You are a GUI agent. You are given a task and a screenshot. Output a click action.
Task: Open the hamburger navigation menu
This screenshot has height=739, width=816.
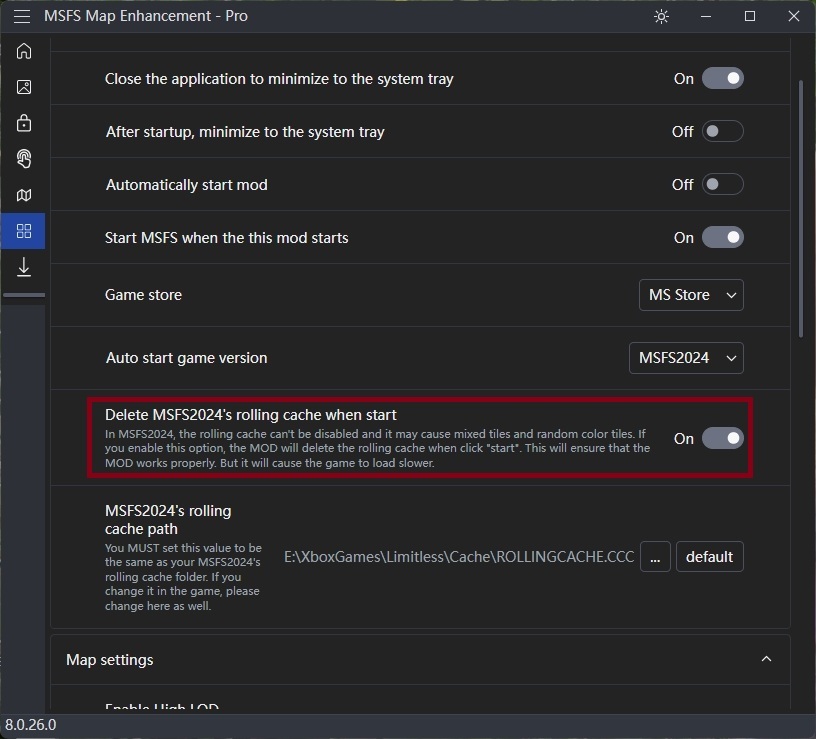click(x=22, y=16)
